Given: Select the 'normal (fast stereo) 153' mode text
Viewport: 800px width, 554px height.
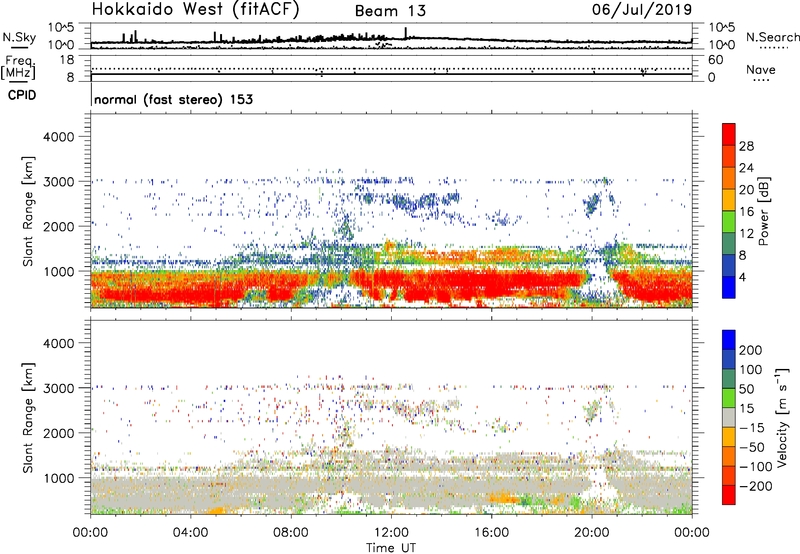Looking at the screenshot, I should pyautogui.click(x=173, y=99).
